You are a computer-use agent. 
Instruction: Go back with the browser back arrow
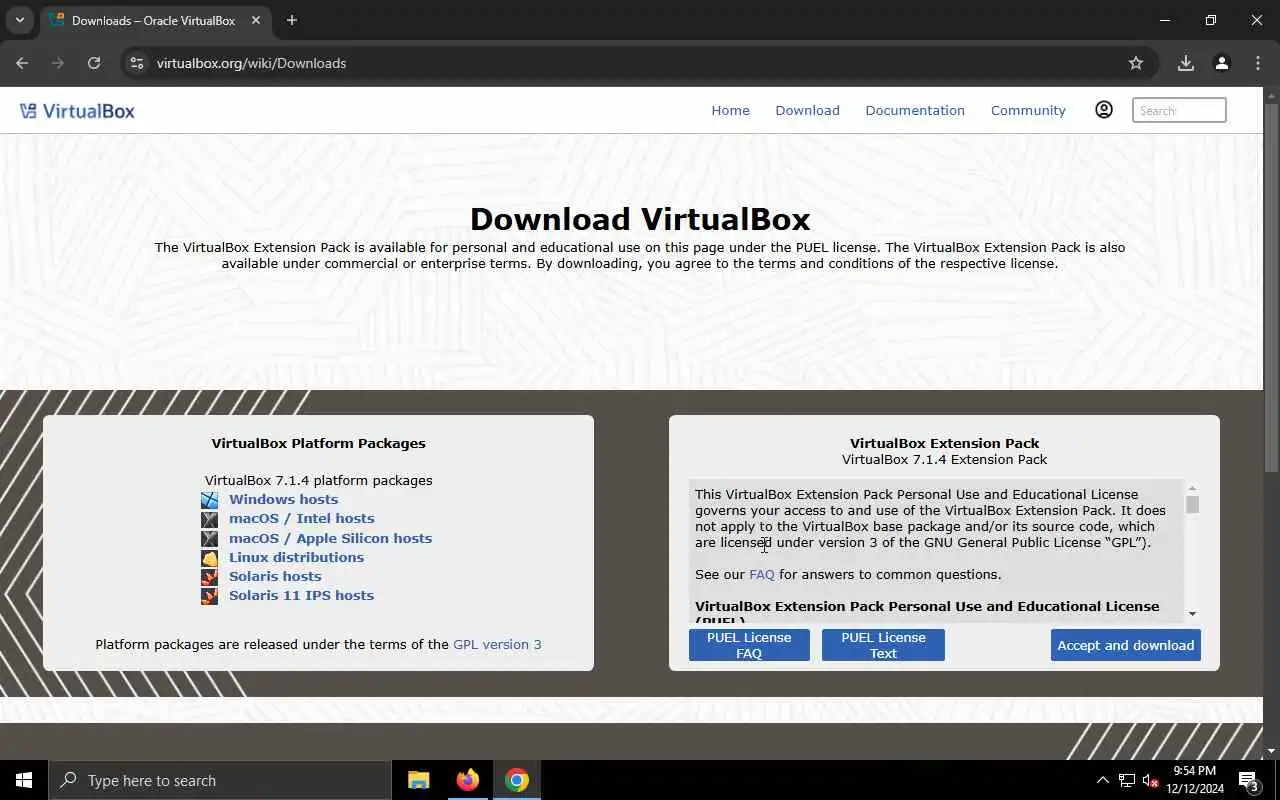[x=22, y=63]
